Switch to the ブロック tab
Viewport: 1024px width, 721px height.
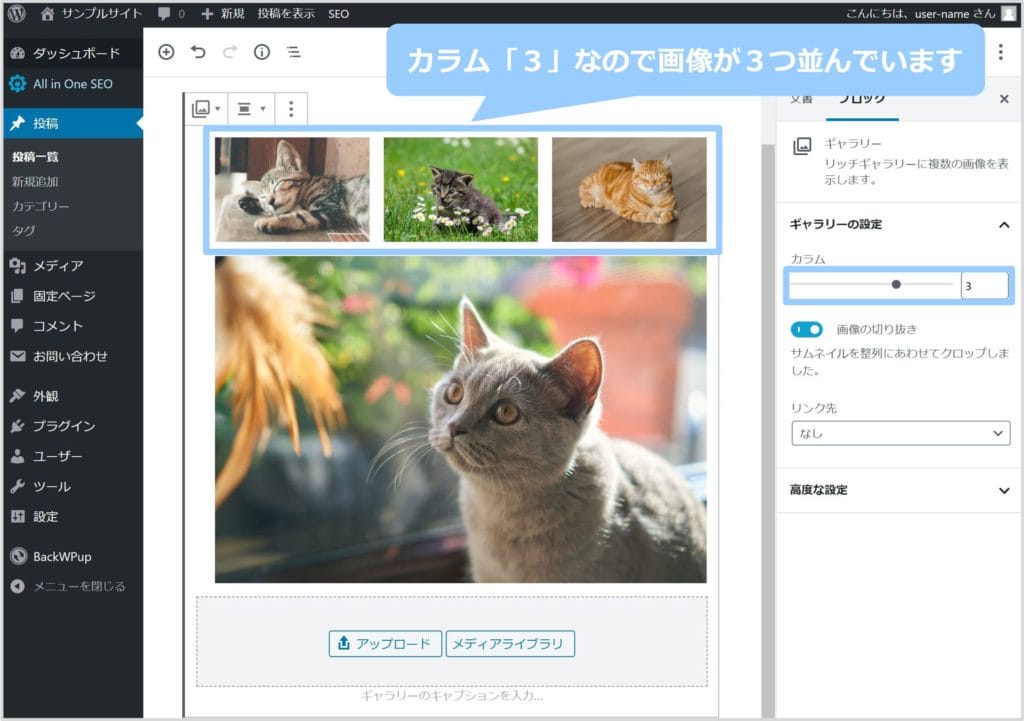(861, 99)
